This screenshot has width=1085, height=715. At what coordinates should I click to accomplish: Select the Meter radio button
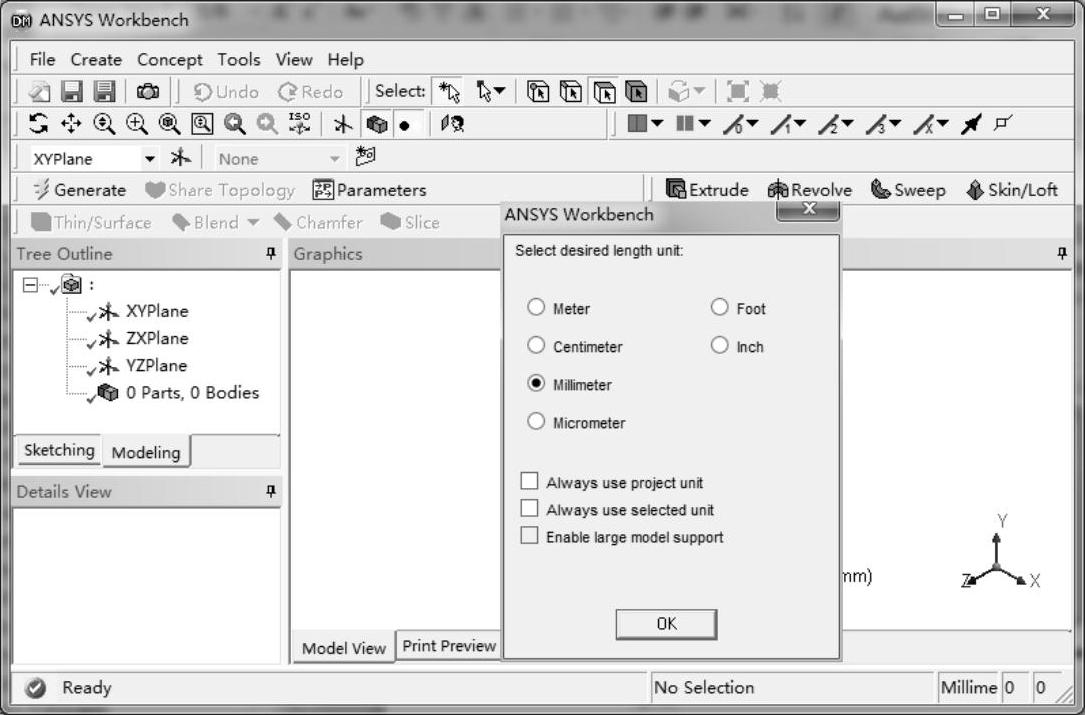(537, 308)
